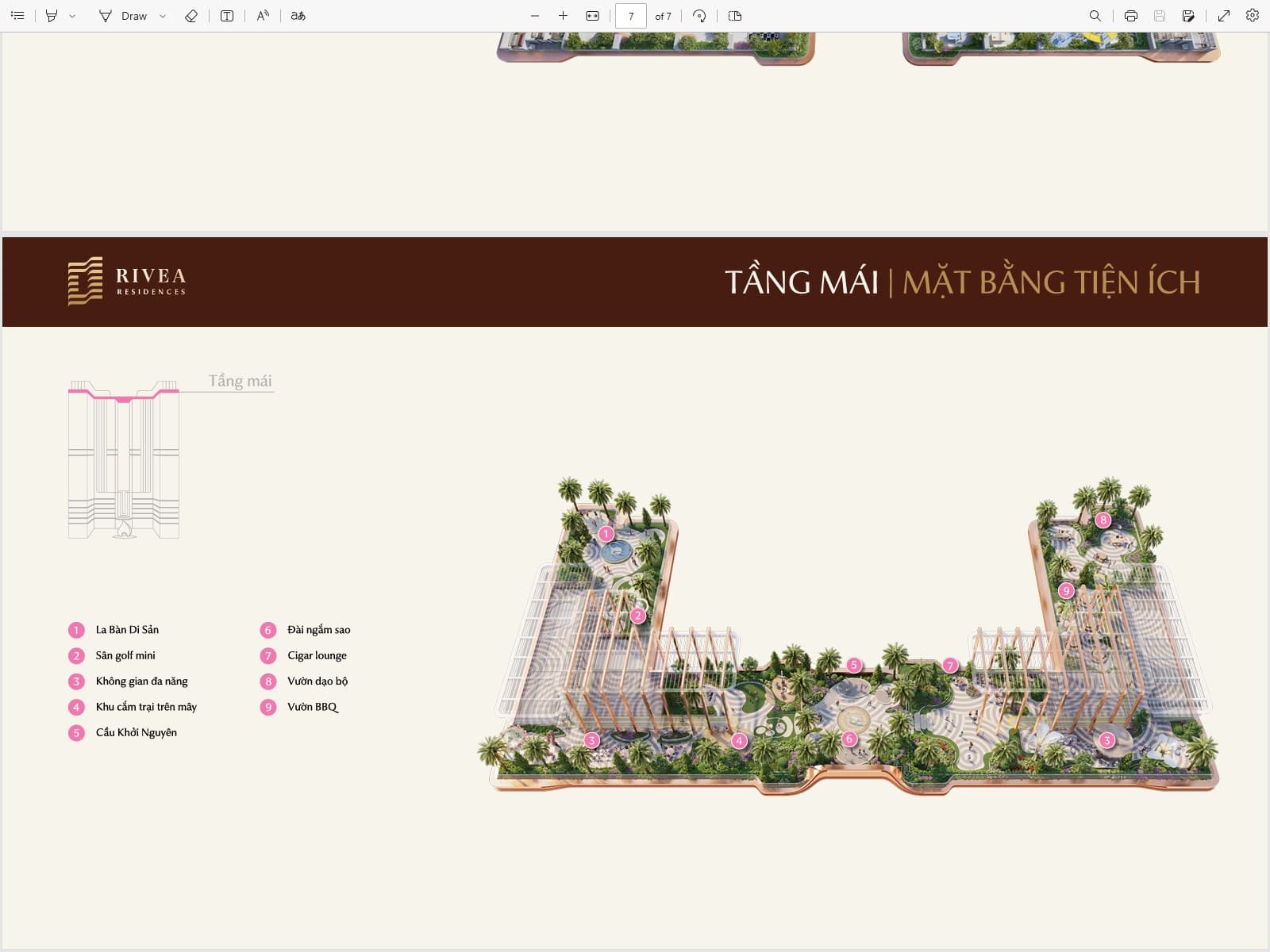Toggle fit to width

pyautogui.click(x=592, y=16)
